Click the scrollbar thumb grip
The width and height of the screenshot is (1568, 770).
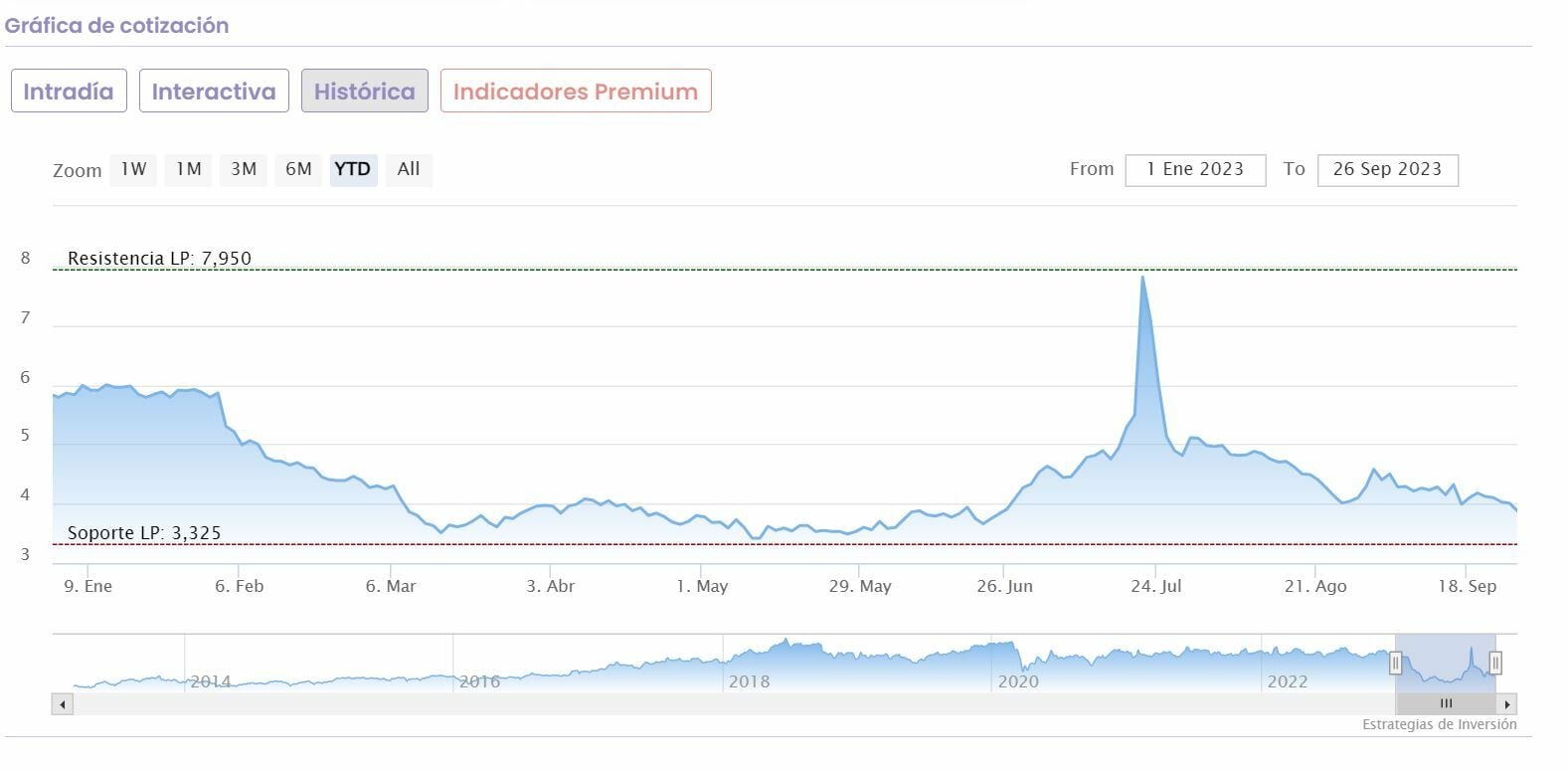(1446, 704)
